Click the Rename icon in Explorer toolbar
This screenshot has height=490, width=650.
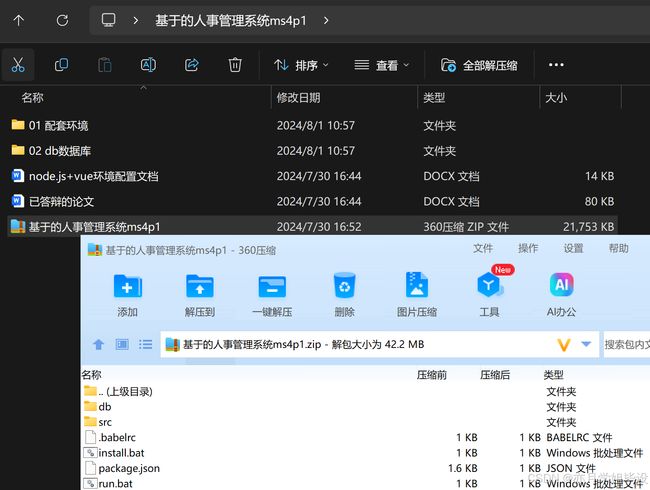(x=148, y=65)
